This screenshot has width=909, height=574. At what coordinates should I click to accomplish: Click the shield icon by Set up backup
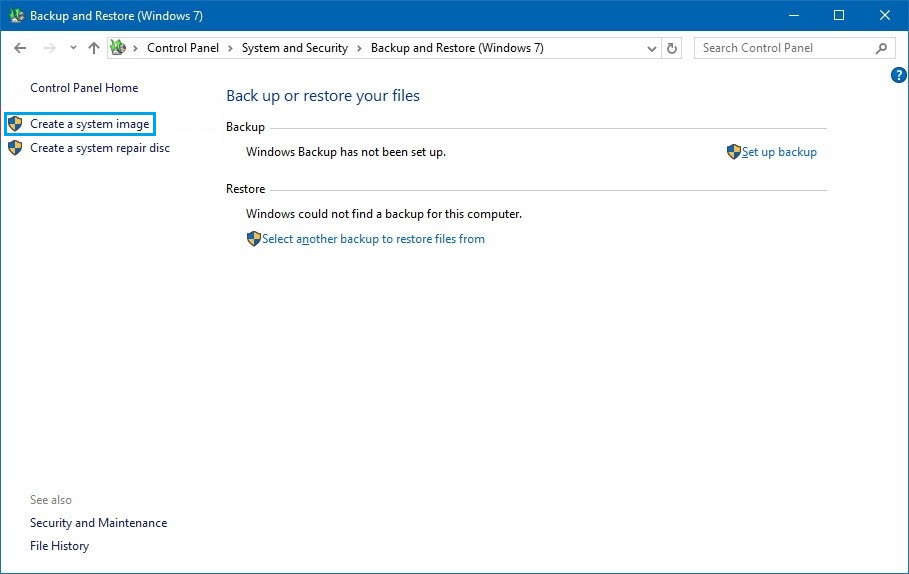[733, 152]
